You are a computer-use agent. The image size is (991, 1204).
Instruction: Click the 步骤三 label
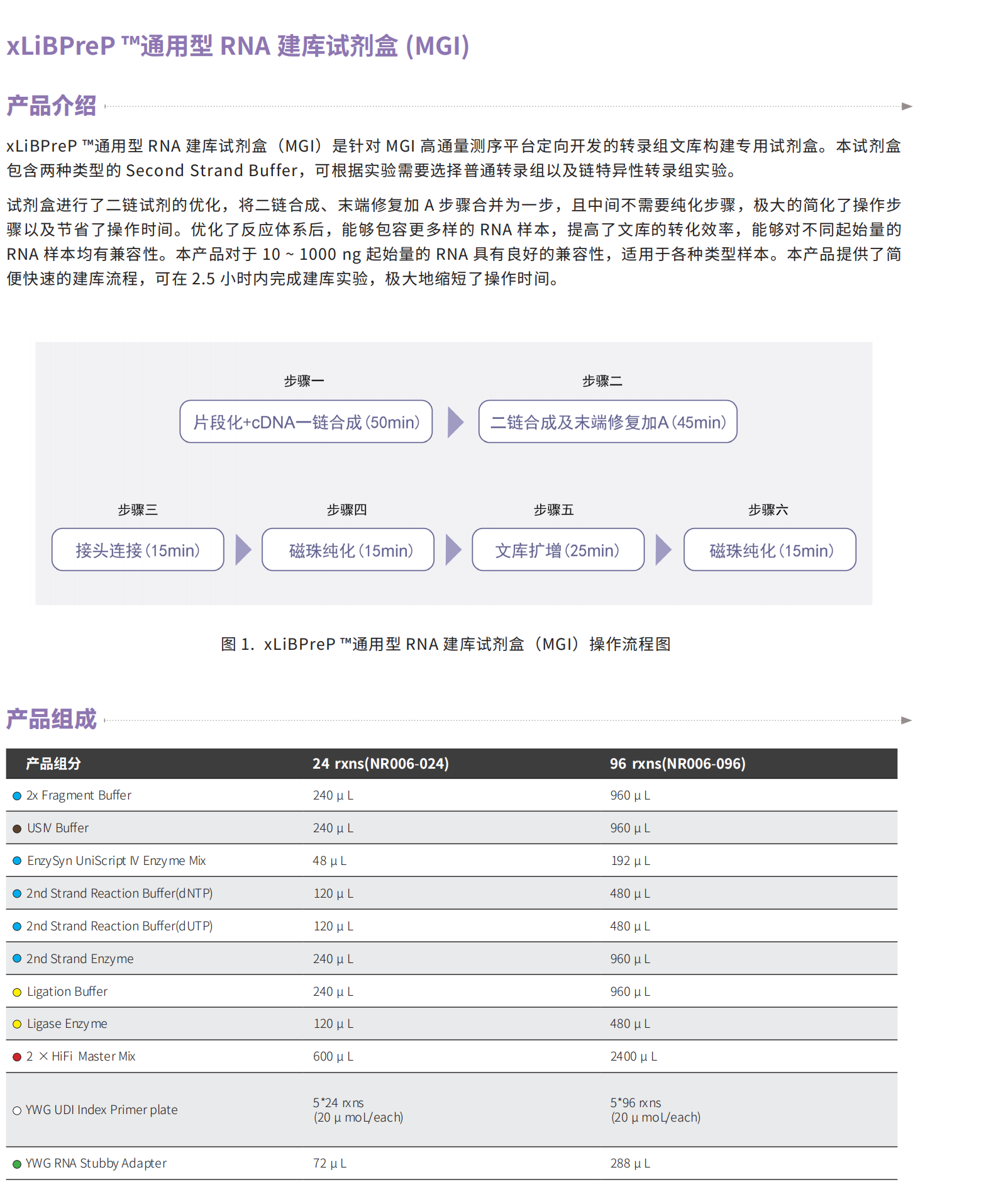138,510
